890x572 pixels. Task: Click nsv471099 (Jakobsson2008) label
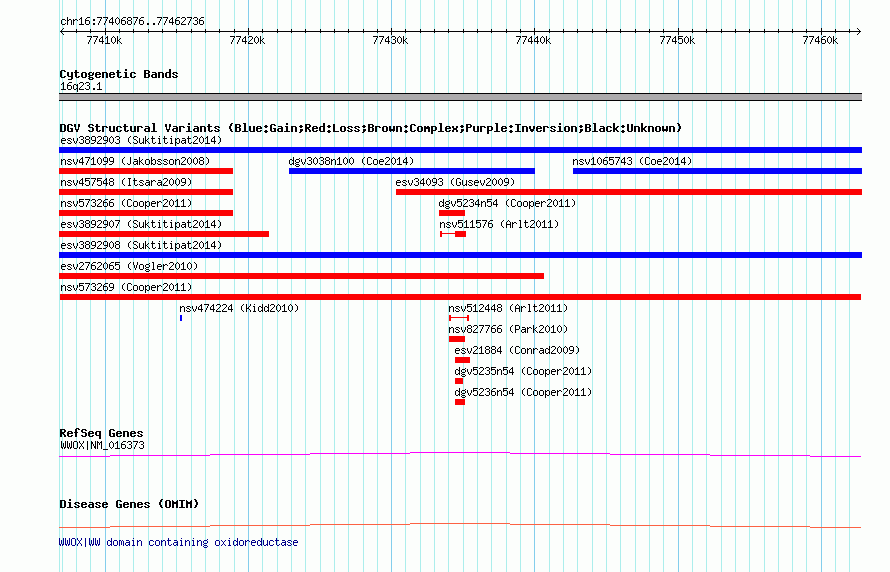[135, 161]
